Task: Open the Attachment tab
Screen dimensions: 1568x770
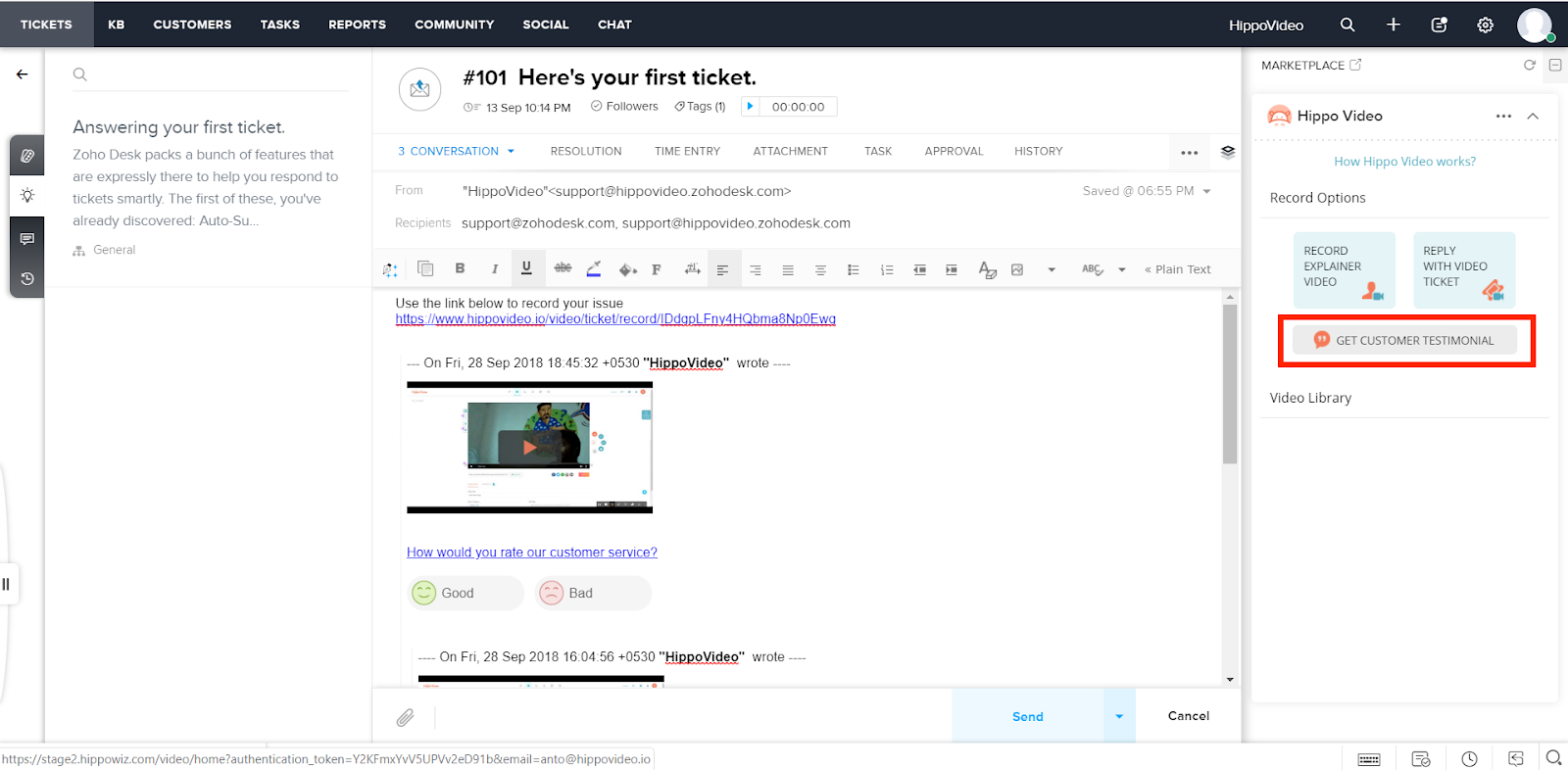Action: point(790,152)
